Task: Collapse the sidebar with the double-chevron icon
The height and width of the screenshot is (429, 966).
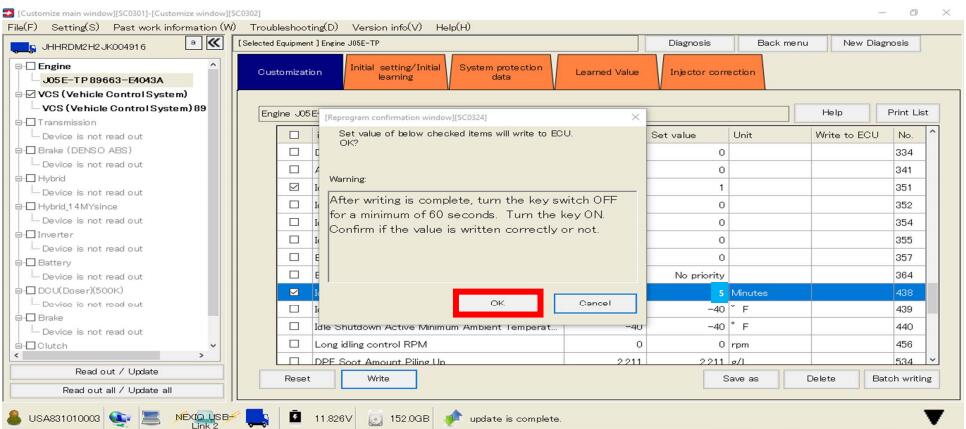Action: click(x=214, y=43)
